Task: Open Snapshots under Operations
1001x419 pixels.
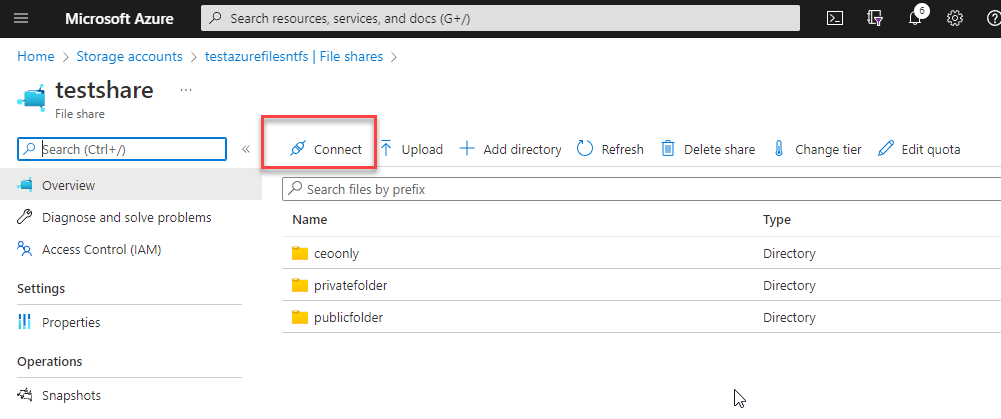Action: [x=72, y=395]
